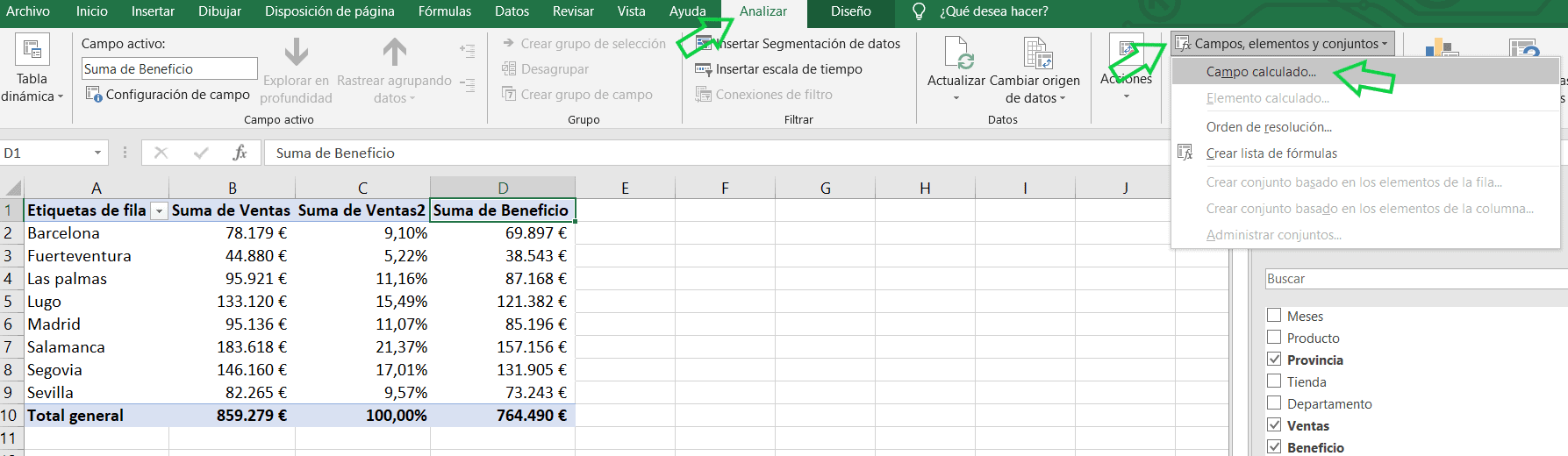The width and height of the screenshot is (1568, 456).
Task: Click the insert function fx icon
Action: [x=240, y=153]
